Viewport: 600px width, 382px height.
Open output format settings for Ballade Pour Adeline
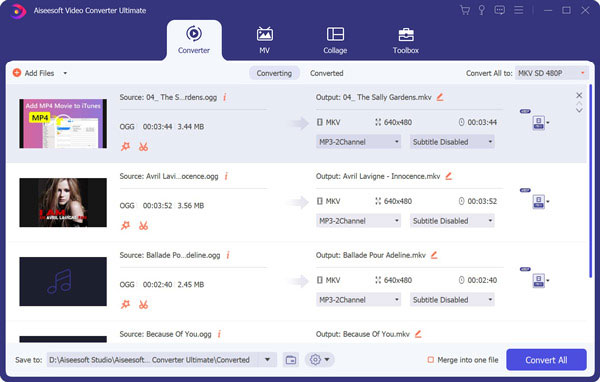[539, 280]
